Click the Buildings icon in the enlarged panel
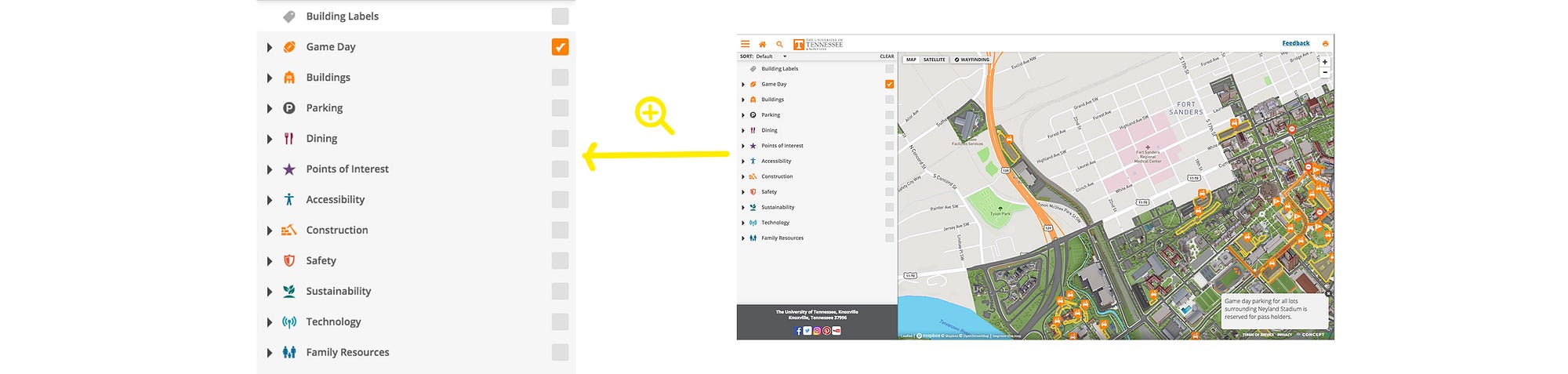 [289, 78]
